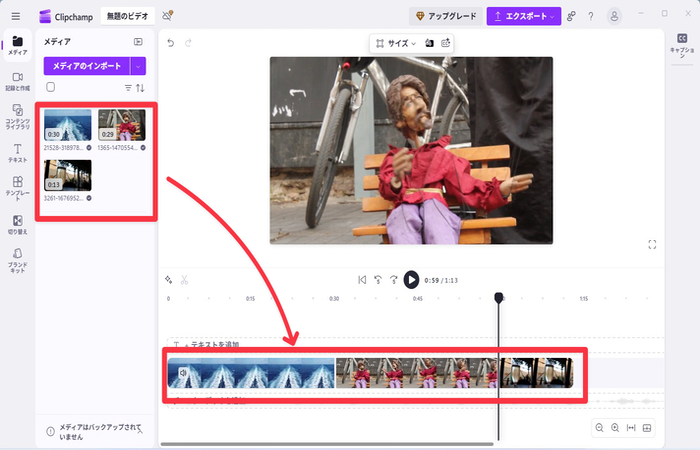Open the 記録と作成 sidebar panel

pos(17,81)
